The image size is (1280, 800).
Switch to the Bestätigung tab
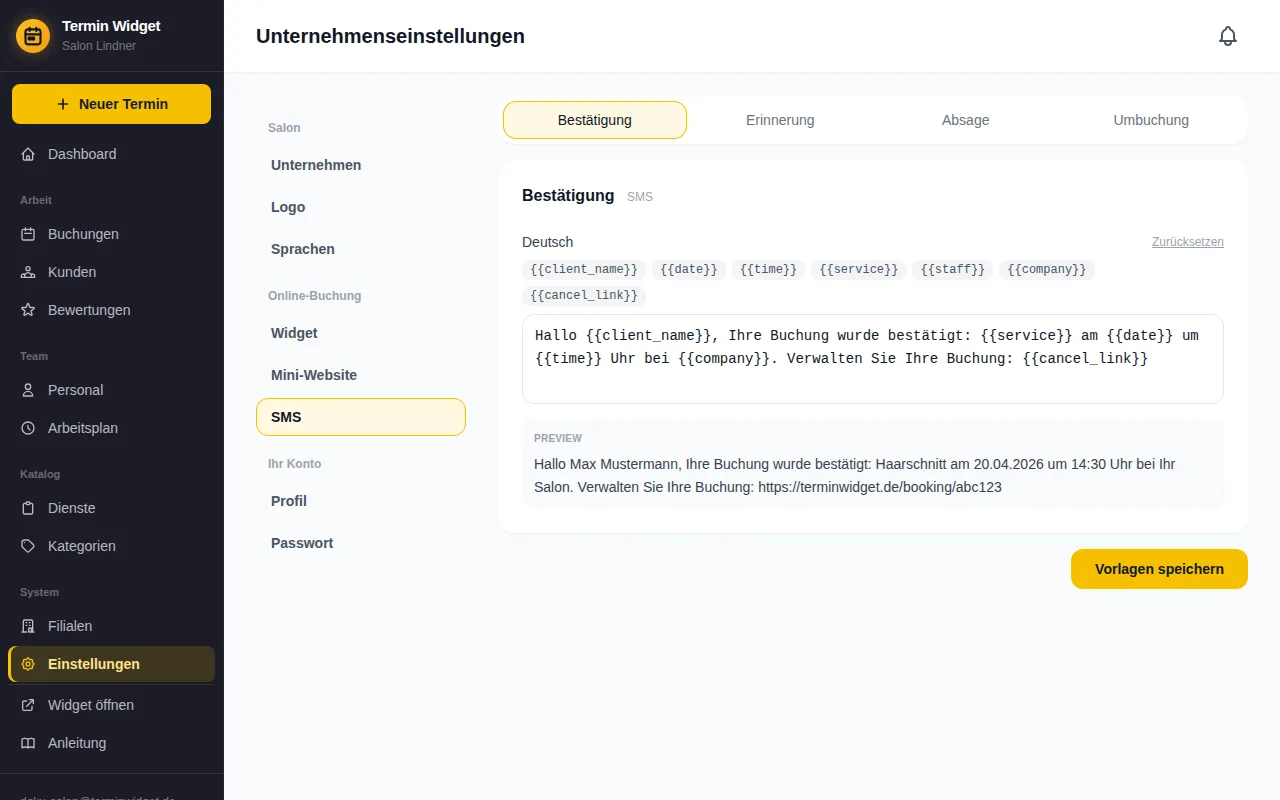(x=595, y=120)
